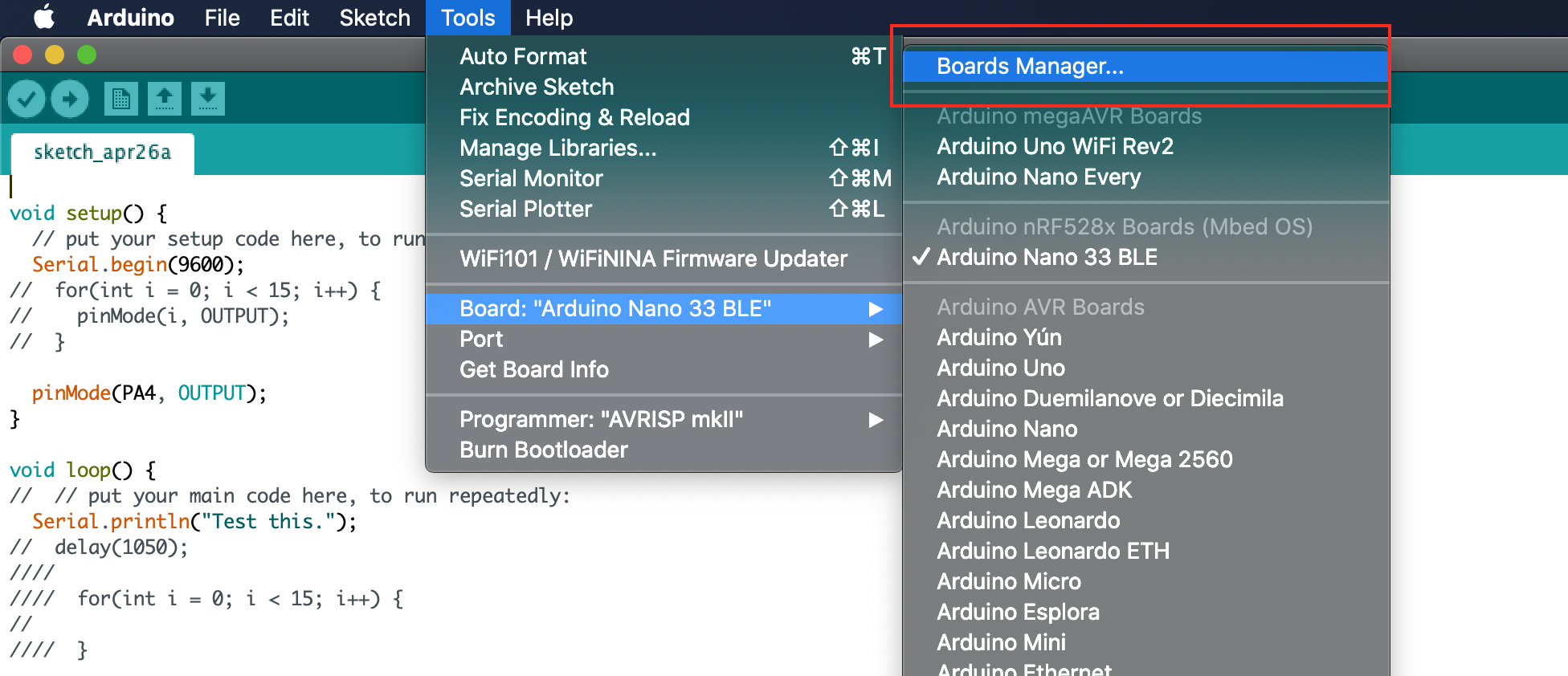Click the Open sketch up-arrow icon
Image resolution: width=1568 pixels, height=676 pixels.
click(x=165, y=99)
